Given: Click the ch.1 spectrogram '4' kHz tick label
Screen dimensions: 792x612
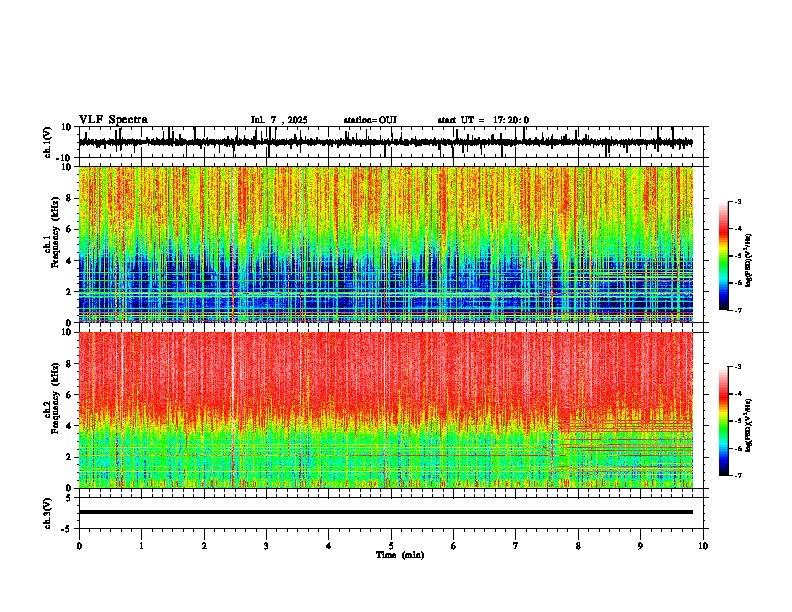Looking at the screenshot, I should pos(69,261).
